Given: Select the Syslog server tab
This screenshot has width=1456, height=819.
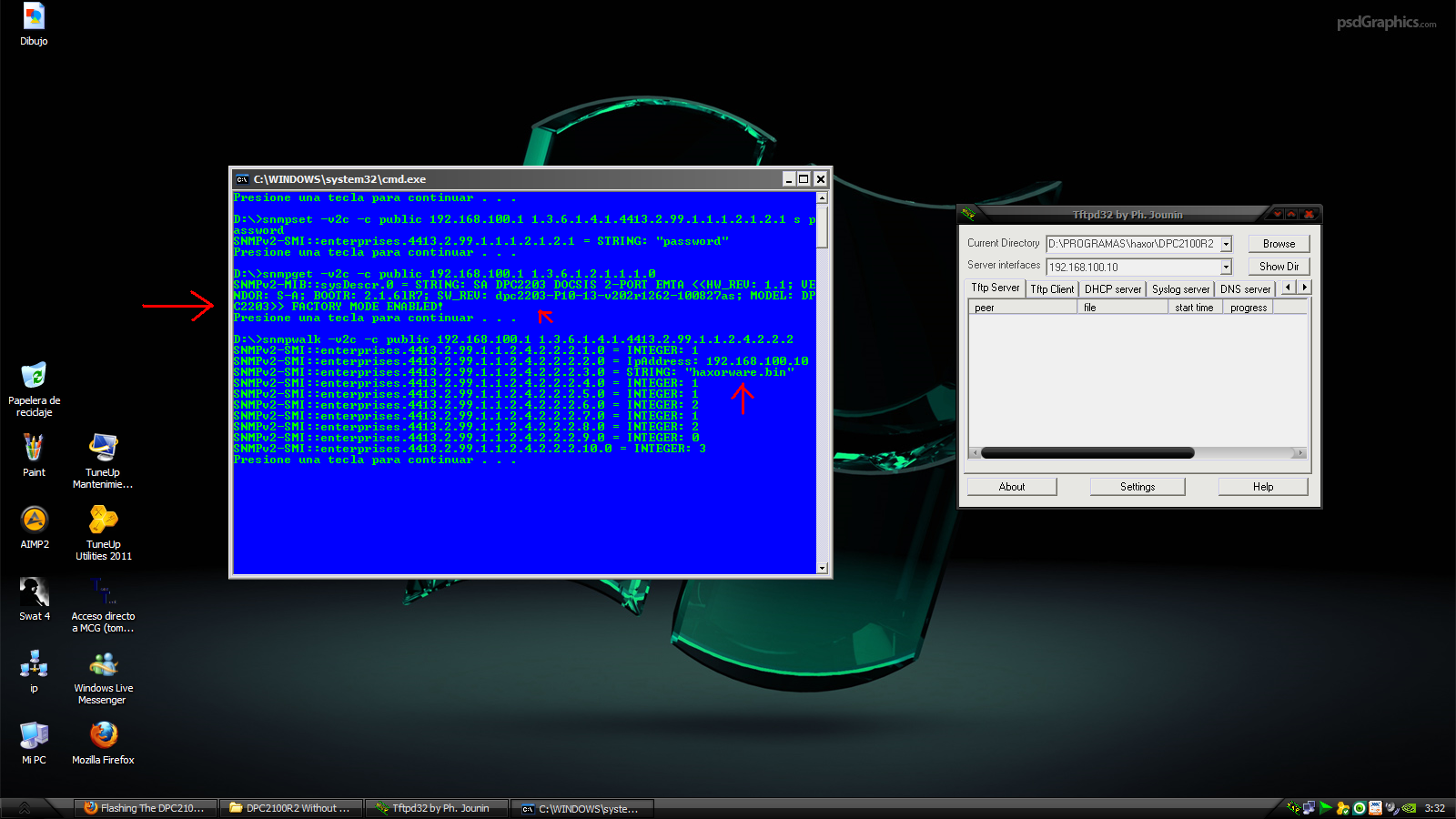Looking at the screenshot, I should (1180, 289).
